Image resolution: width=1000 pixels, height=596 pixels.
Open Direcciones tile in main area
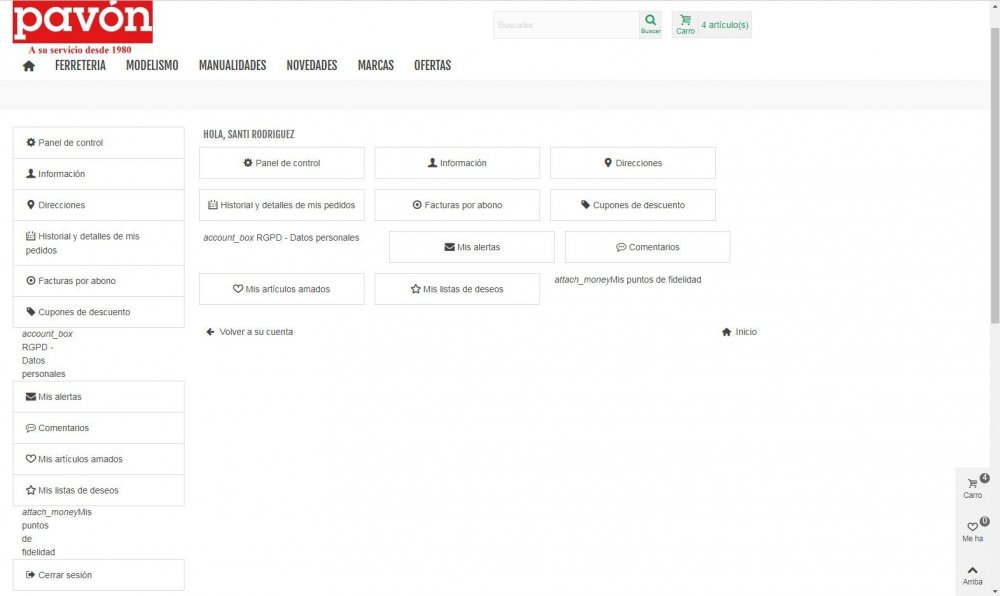coord(633,163)
